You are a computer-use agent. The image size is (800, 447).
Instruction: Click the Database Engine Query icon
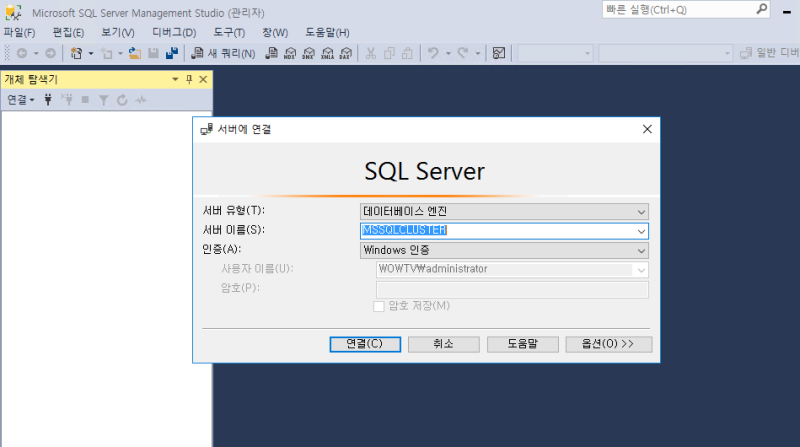click(271, 53)
